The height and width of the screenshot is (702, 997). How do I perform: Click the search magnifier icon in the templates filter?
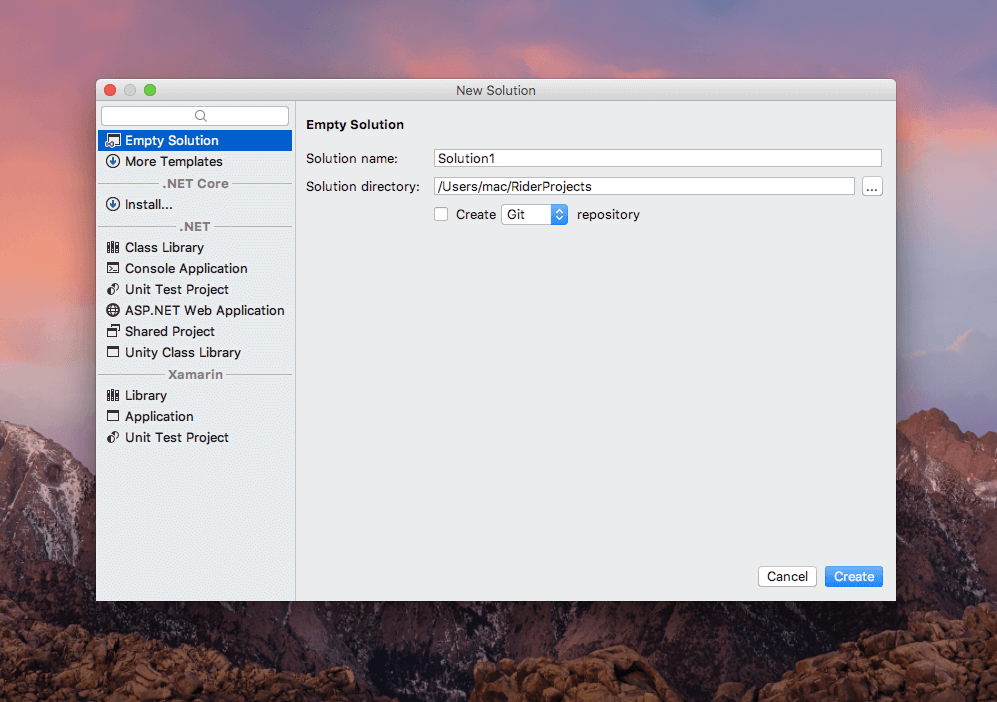click(x=200, y=116)
